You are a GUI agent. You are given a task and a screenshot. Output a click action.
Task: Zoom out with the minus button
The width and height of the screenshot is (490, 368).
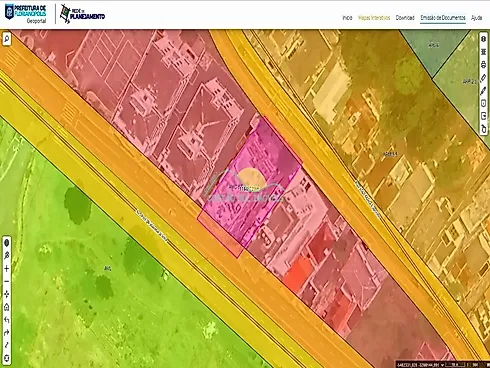tap(7, 281)
